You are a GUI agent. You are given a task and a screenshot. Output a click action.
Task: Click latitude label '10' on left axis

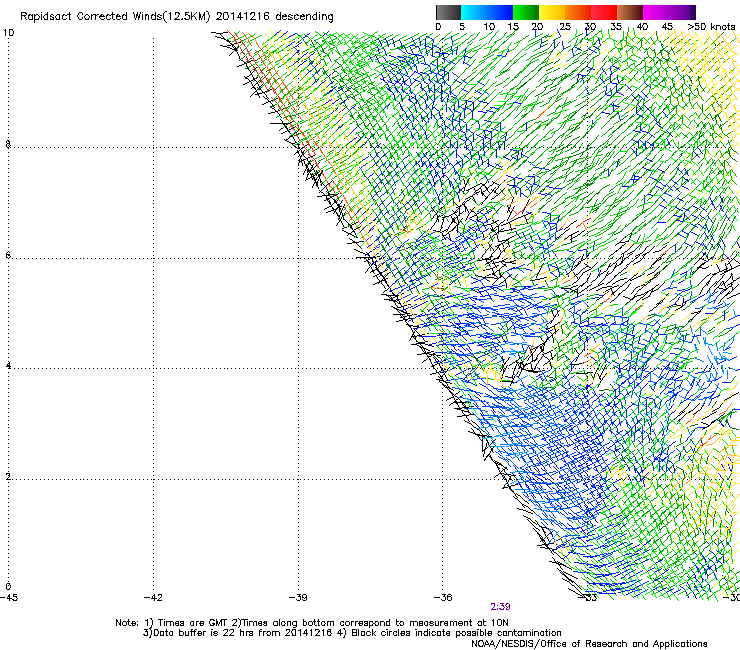coord(8,33)
